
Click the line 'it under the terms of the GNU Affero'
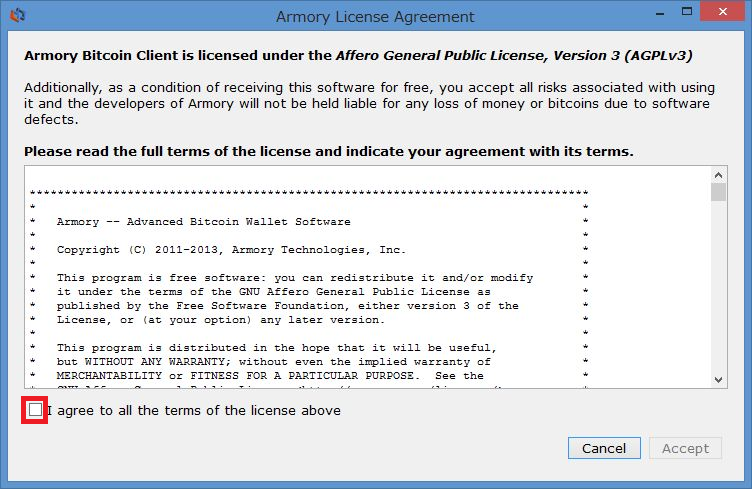[x=273, y=291]
